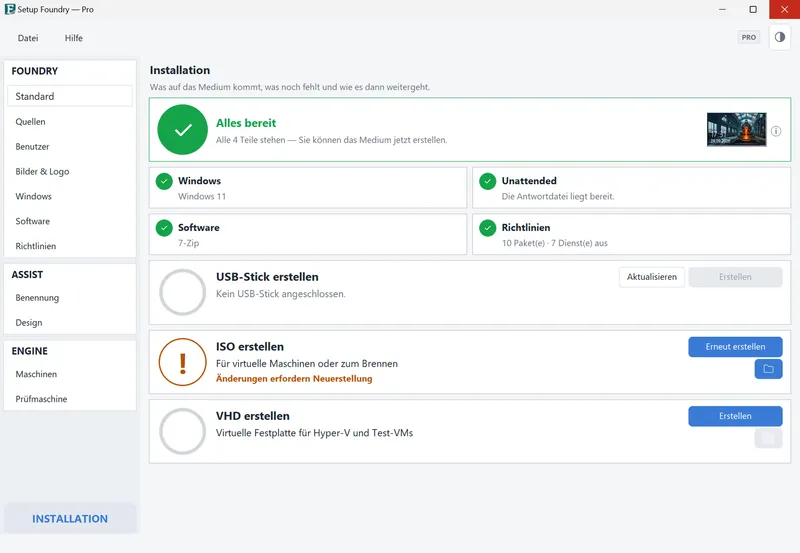Click 'Für virtuelle Maschinen oder zum Brennen' text

307,364
